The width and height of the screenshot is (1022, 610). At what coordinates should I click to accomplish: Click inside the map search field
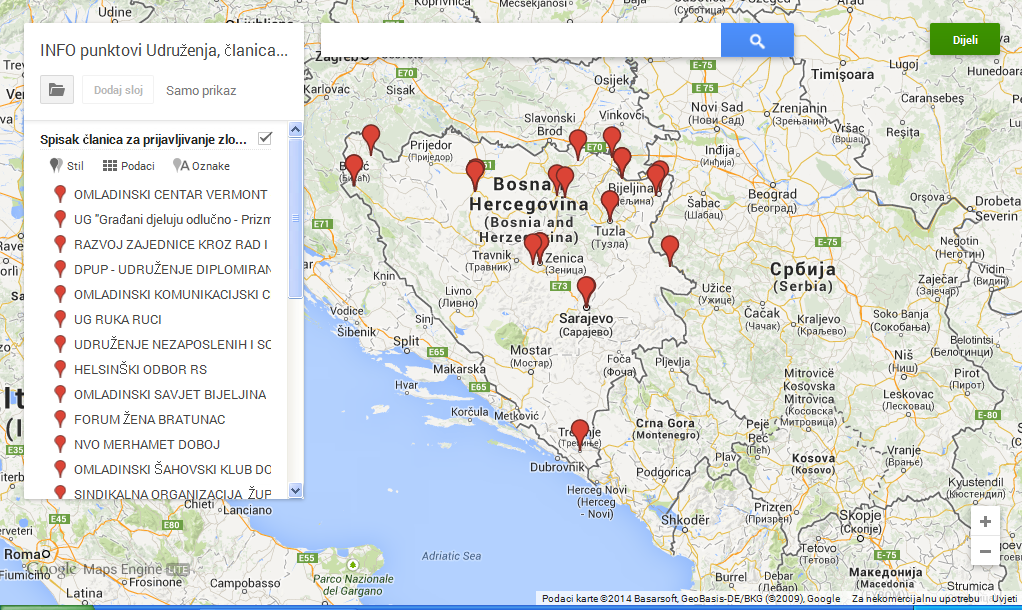[520, 41]
